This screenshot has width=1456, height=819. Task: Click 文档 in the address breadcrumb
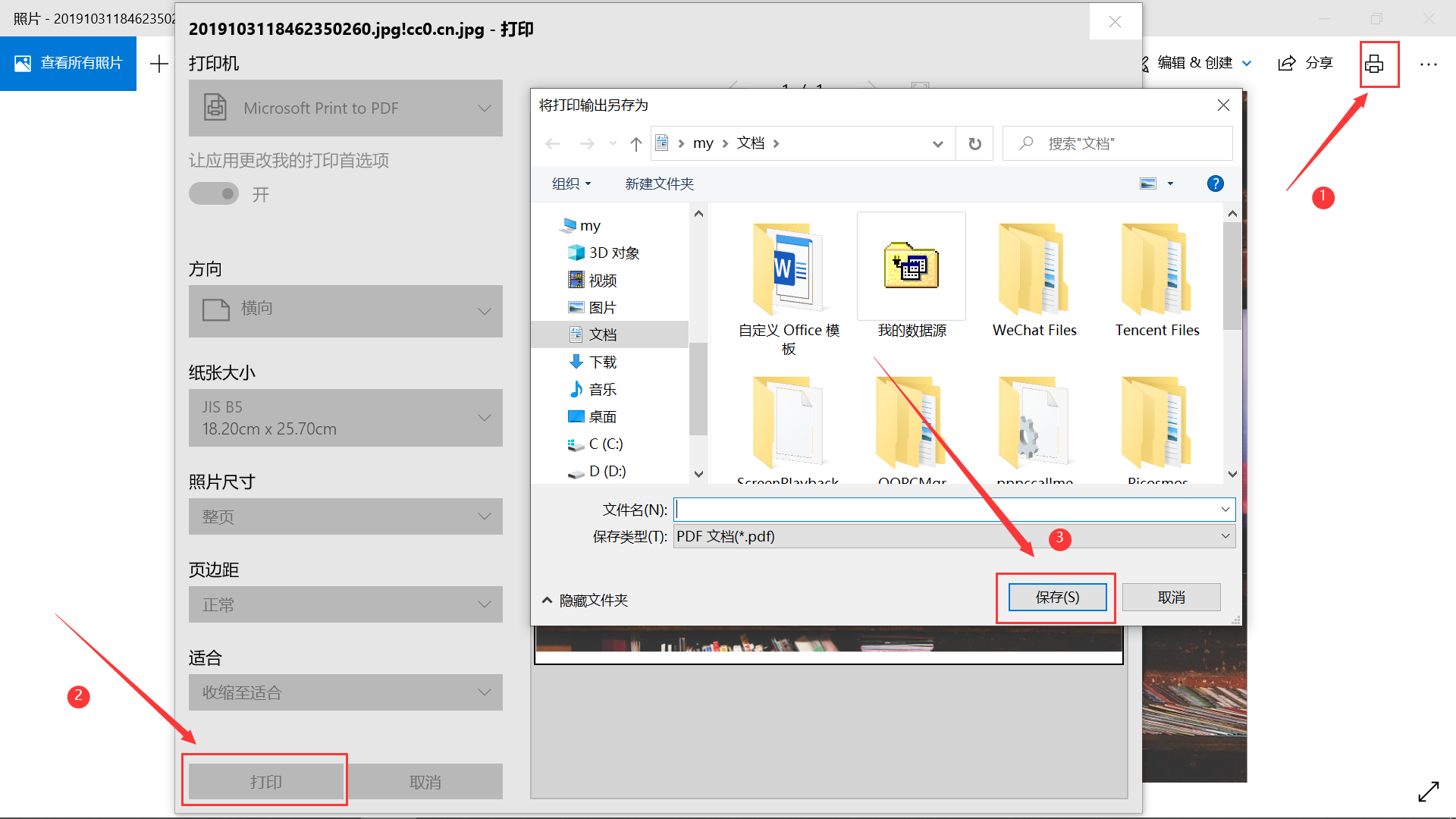[751, 143]
